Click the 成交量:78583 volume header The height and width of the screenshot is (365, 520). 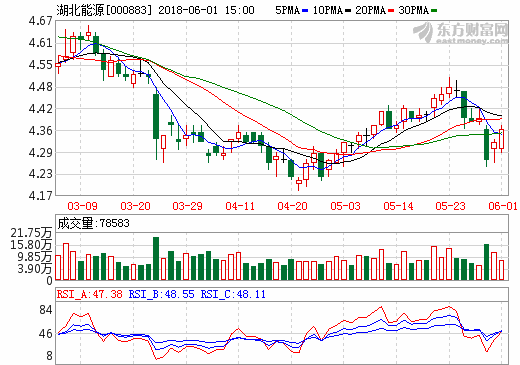93,223
